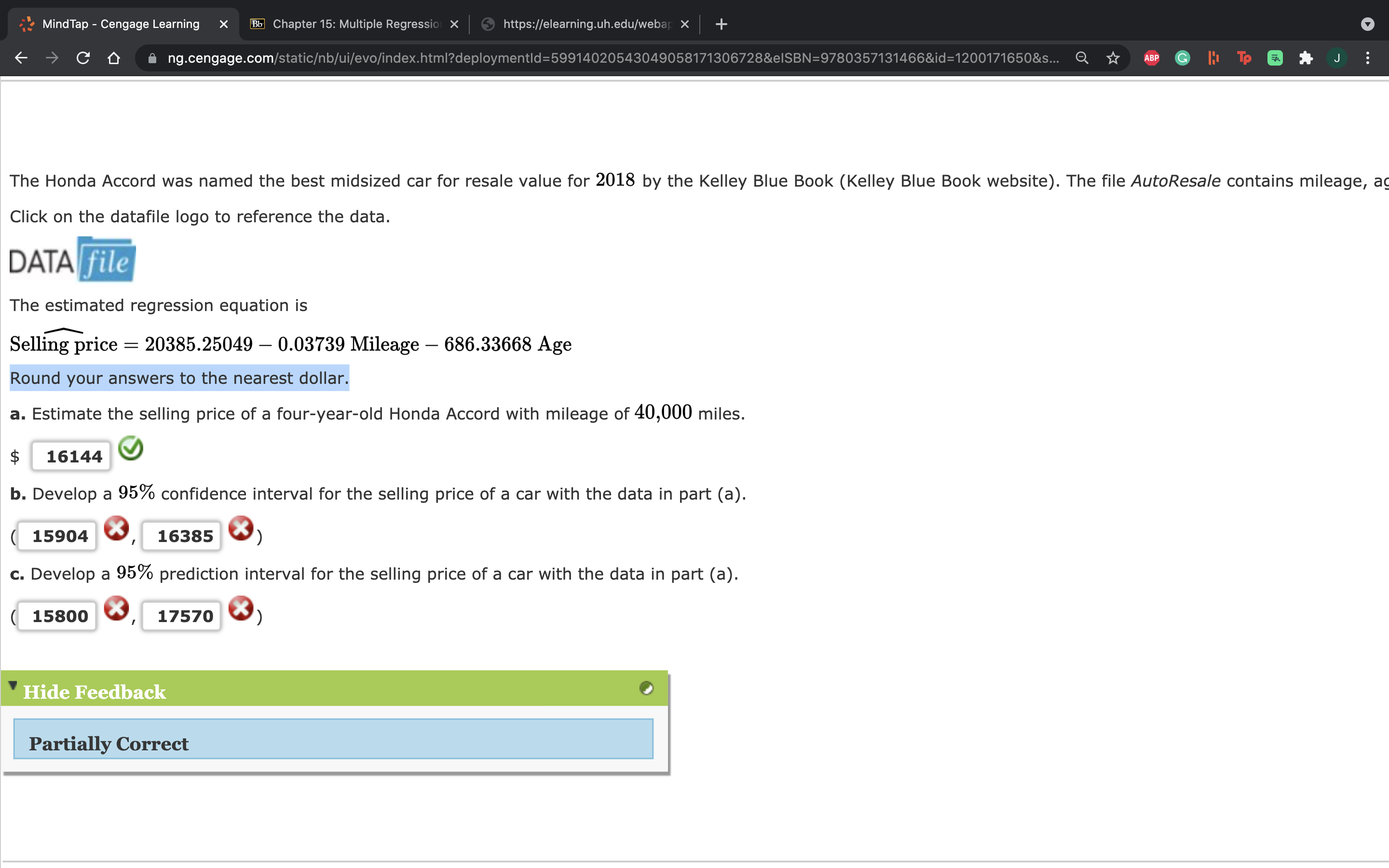Reload the current page

83,58
